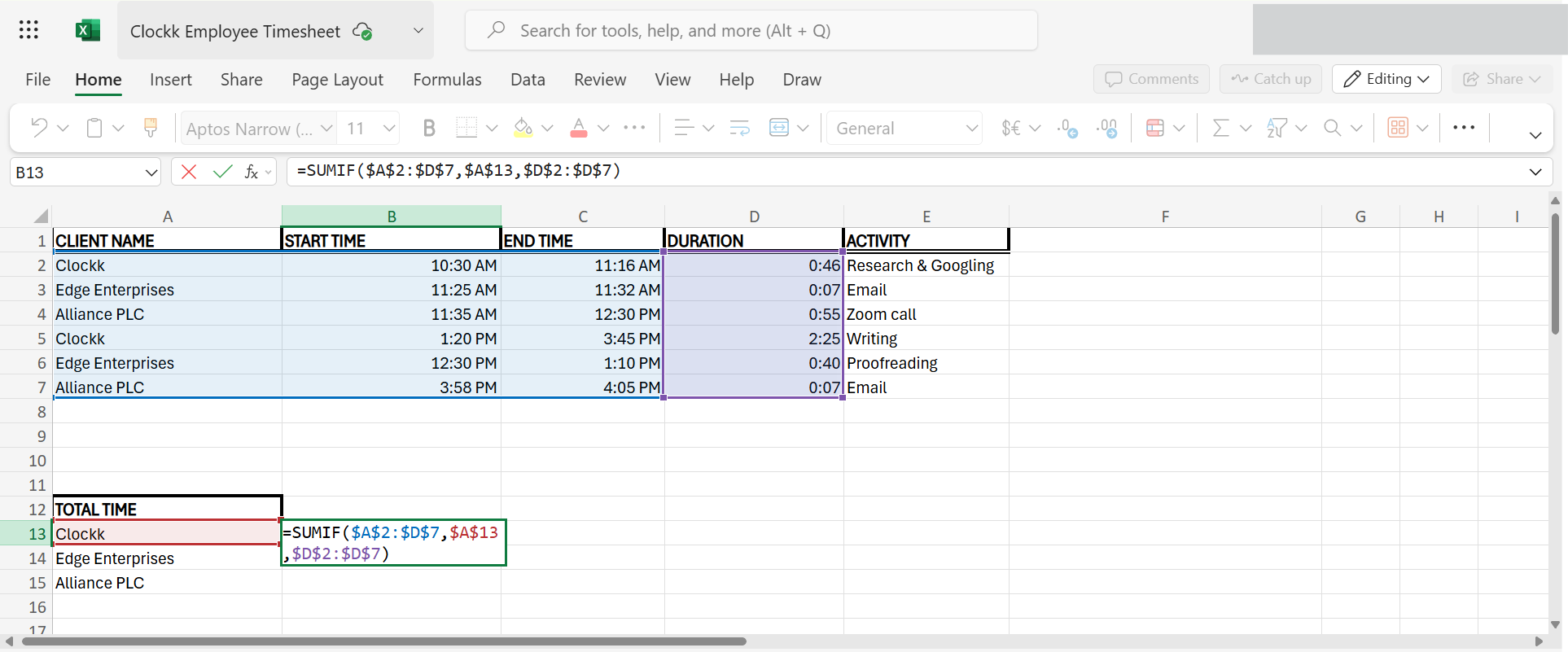This screenshot has height=652, width=1568.
Task: Click the Select All corner triangle
Action: pos(41,216)
